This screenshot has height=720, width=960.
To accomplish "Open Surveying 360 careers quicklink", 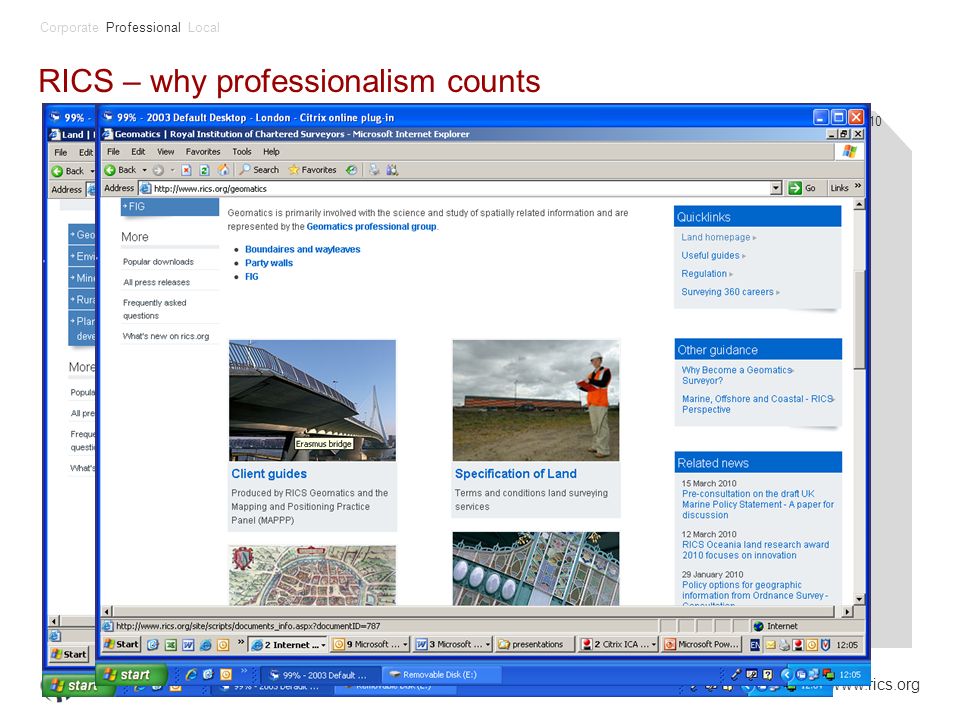I will [727, 292].
